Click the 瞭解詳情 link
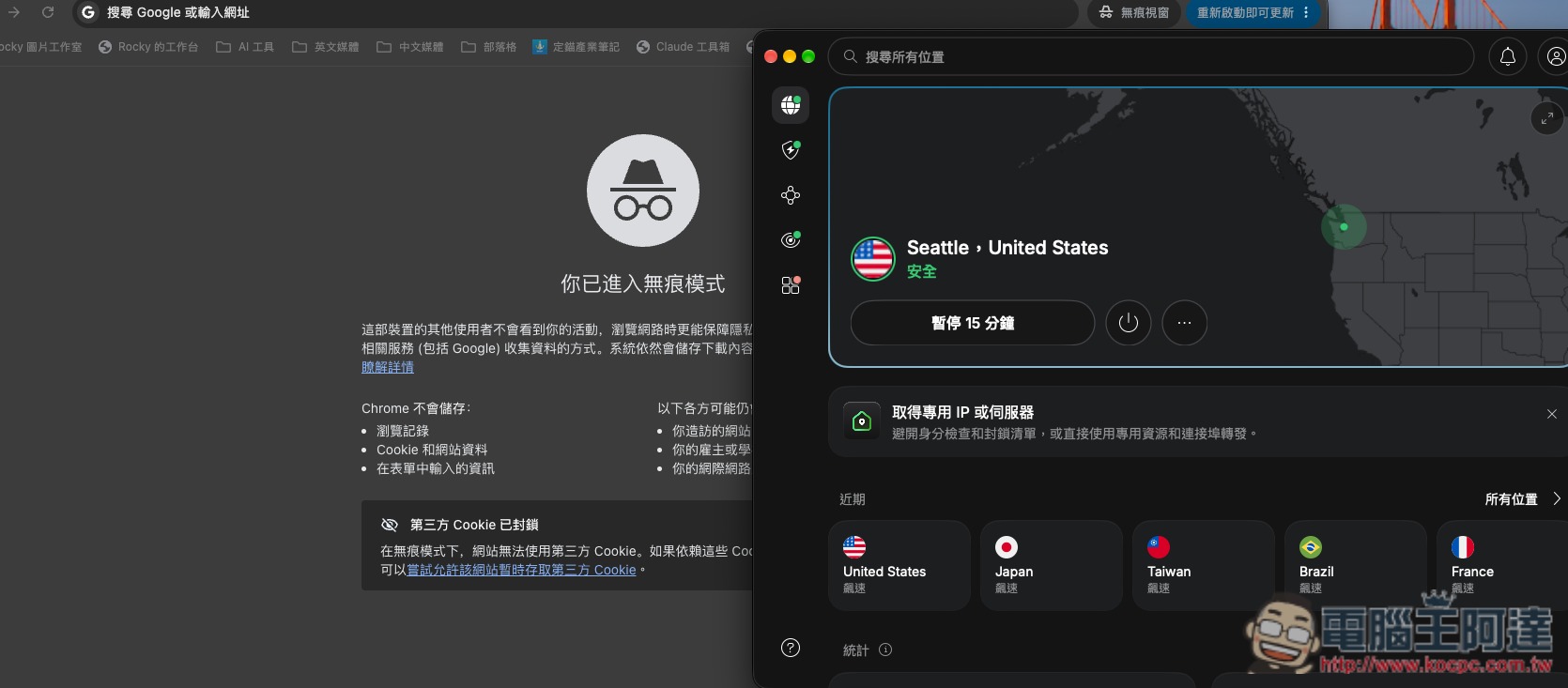 pos(388,367)
